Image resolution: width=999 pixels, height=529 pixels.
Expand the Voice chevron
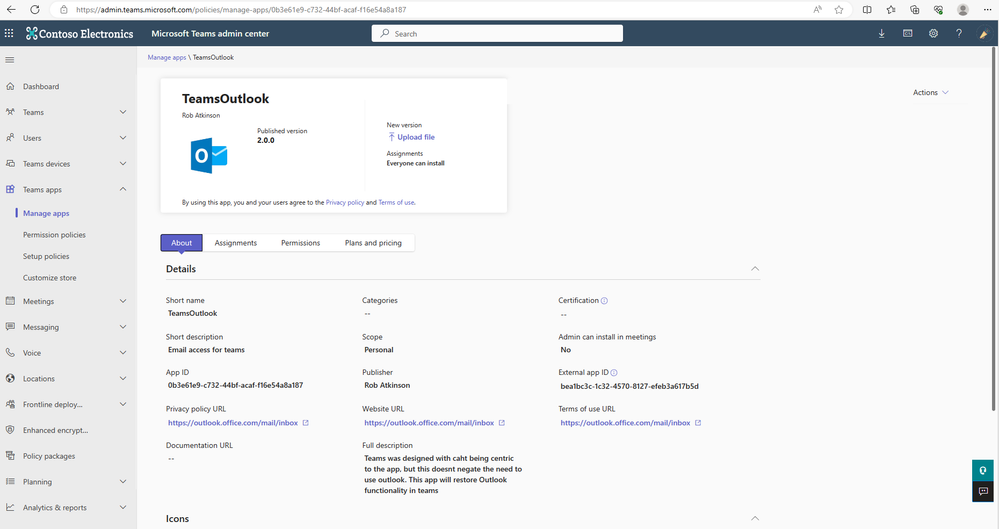123,352
